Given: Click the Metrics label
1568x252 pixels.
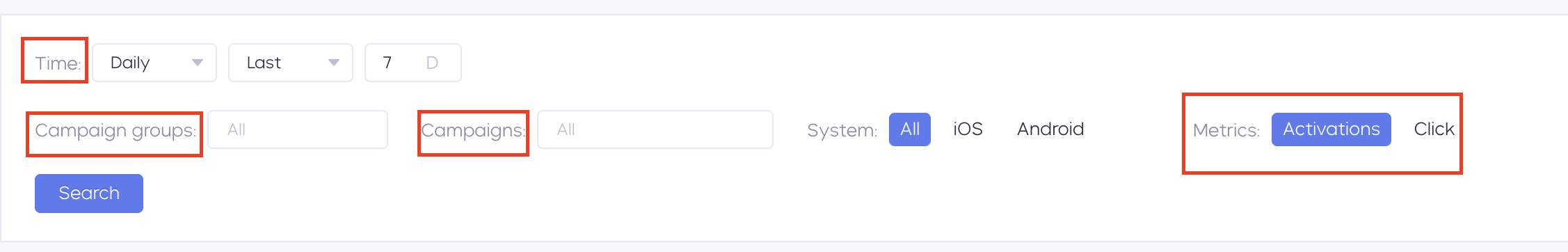Looking at the screenshot, I should pos(1226,130).
